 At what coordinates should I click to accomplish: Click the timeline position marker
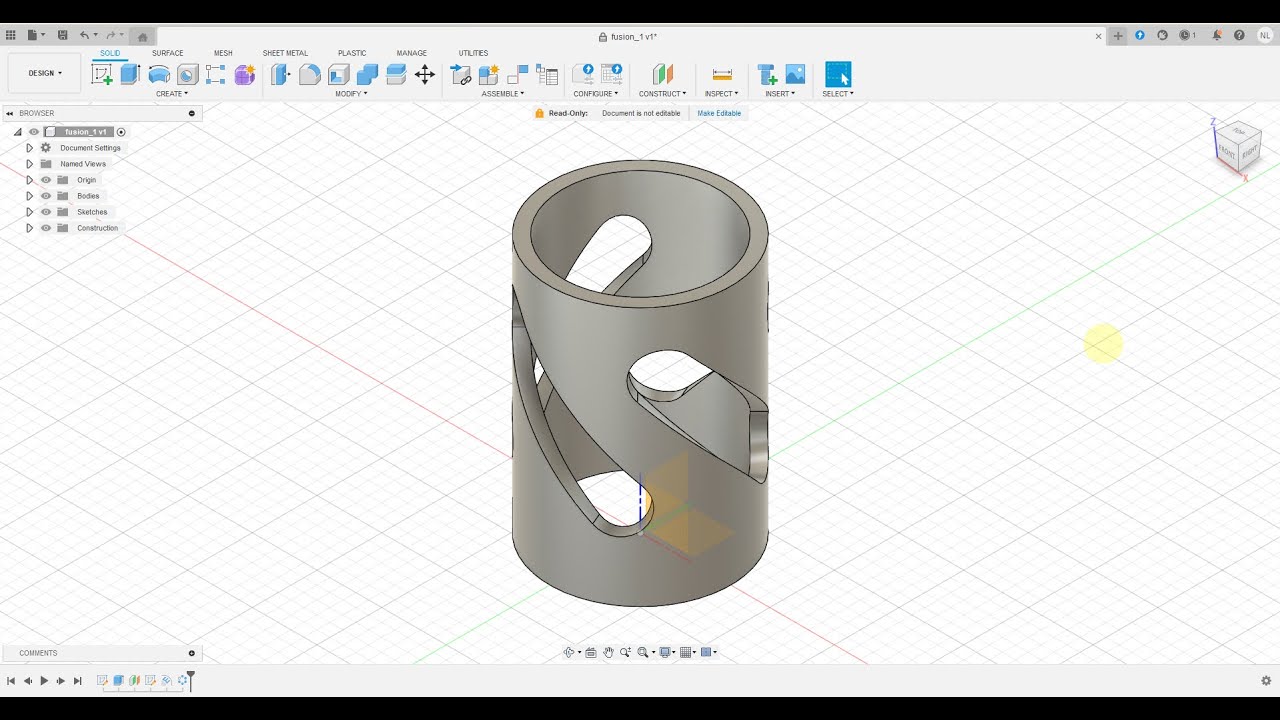[x=191, y=680]
